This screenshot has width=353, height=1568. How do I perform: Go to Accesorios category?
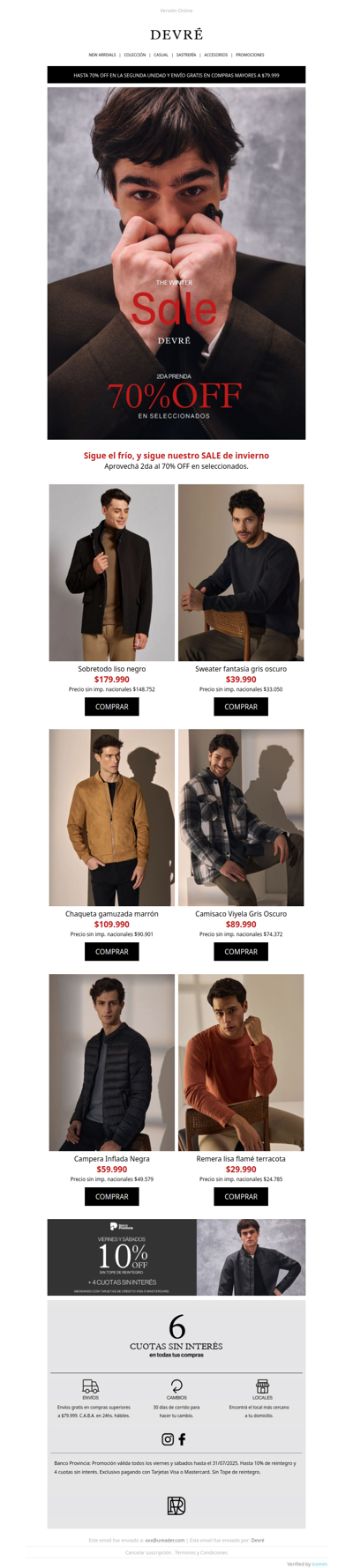(216, 55)
